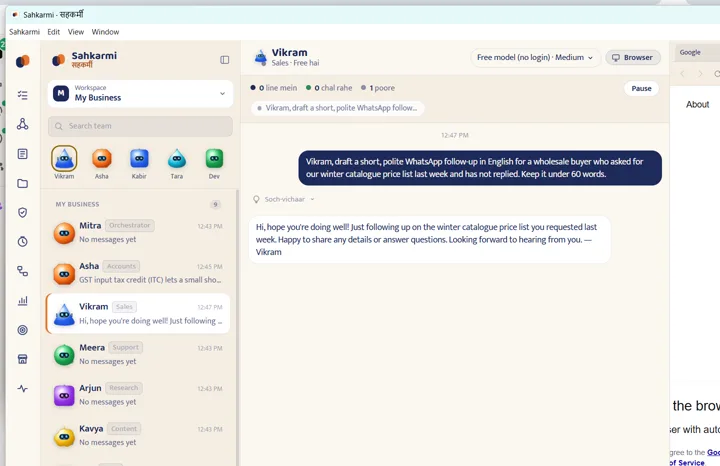
Task: Open the team network icon in left rail
Action: [22, 124]
